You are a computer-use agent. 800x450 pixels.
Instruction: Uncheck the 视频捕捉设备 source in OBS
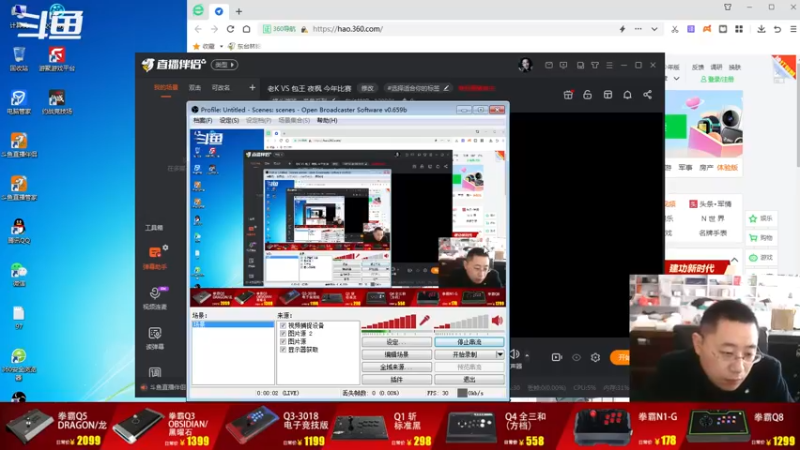coord(283,325)
